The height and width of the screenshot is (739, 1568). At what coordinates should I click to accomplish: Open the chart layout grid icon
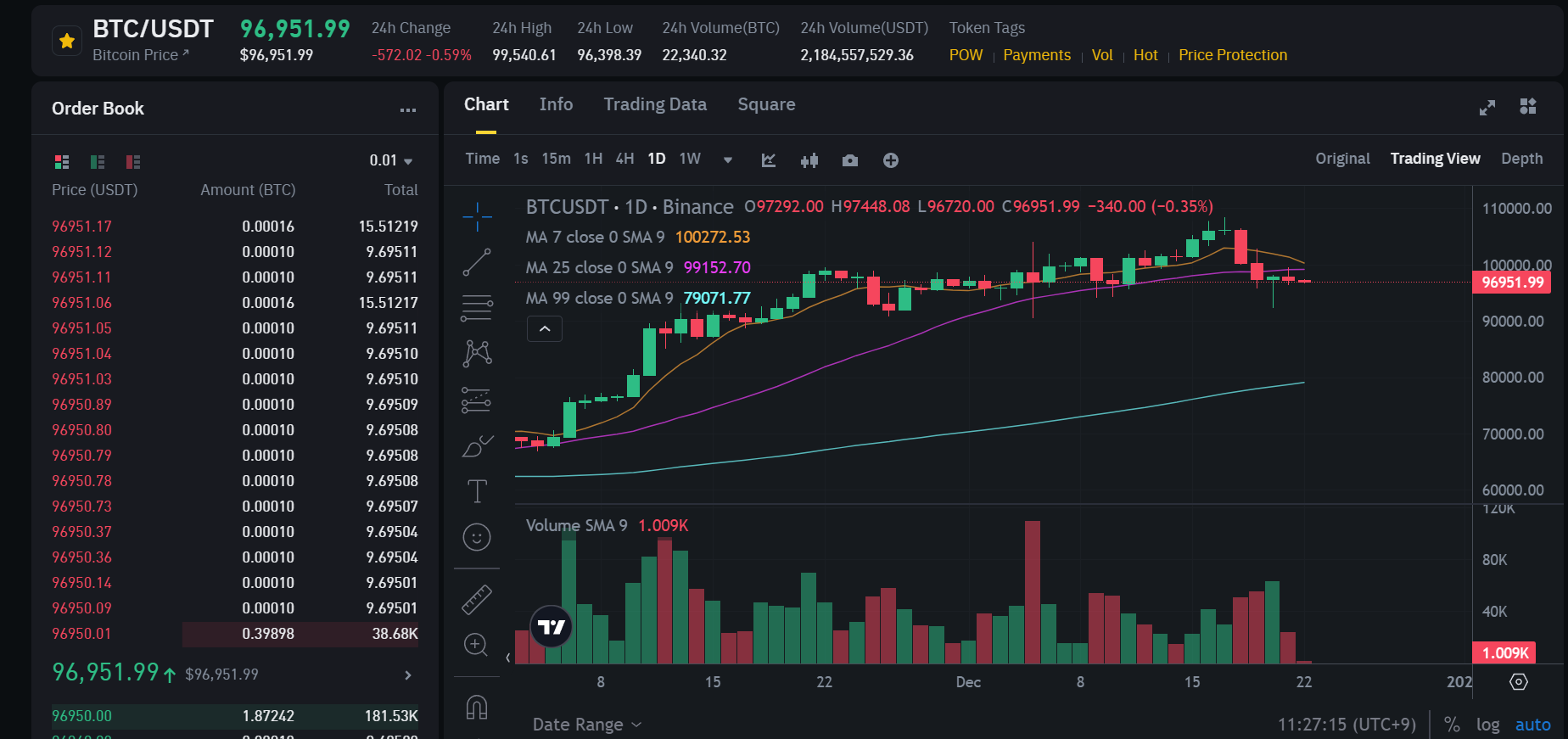(x=1528, y=106)
